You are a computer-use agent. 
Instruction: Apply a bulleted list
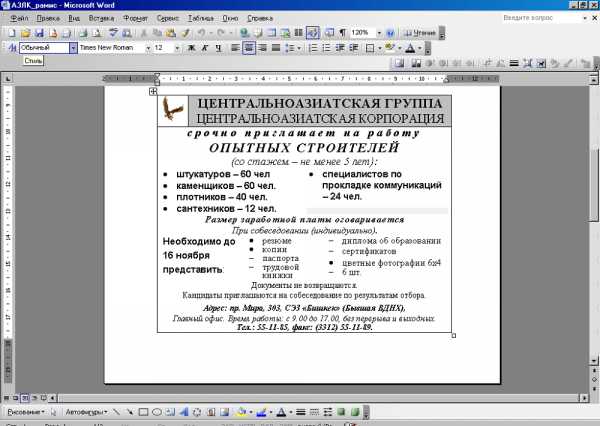326,48
